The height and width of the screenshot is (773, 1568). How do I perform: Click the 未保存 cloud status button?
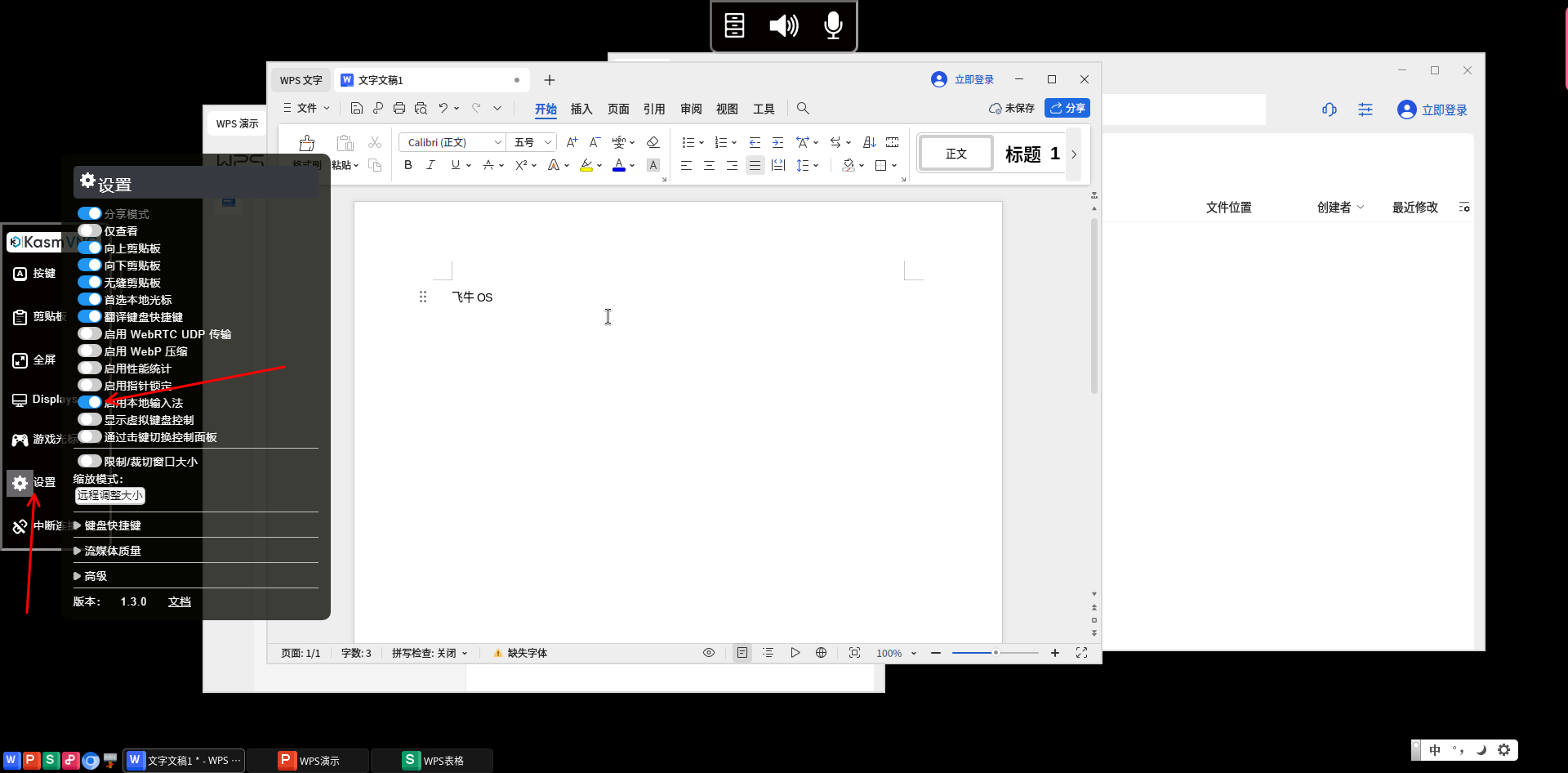tap(1011, 108)
